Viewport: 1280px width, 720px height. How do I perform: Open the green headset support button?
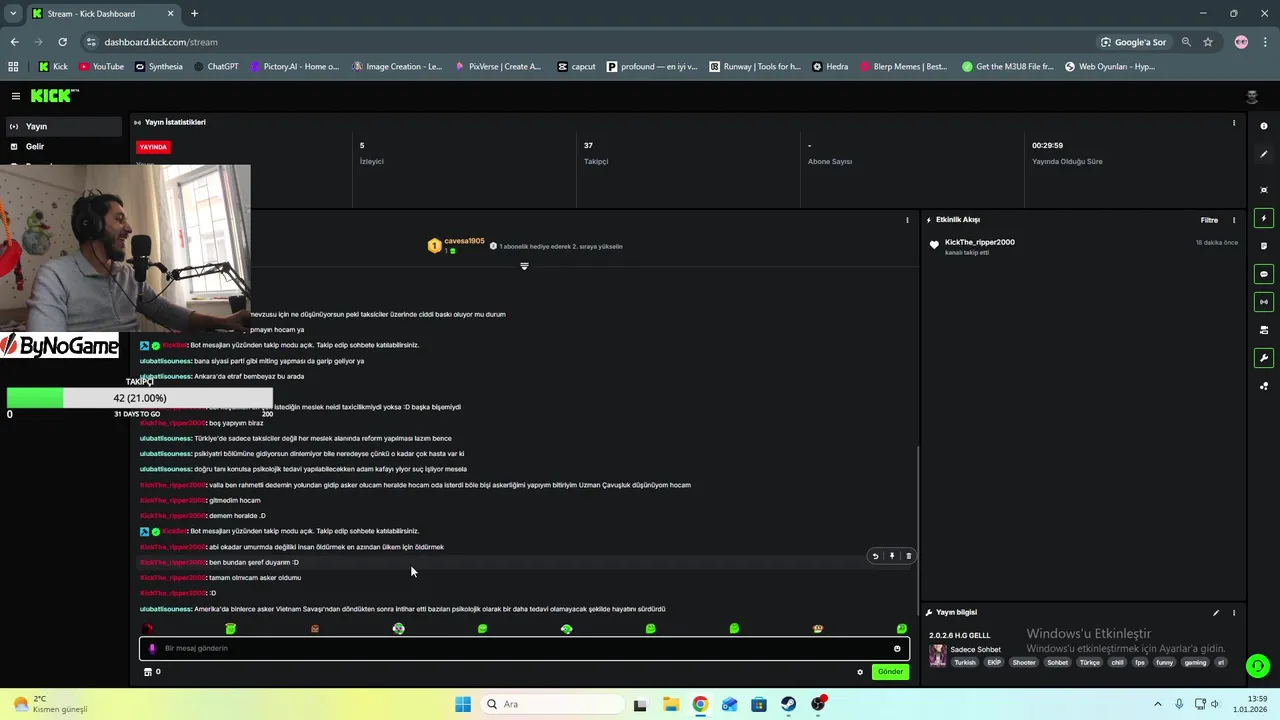click(1258, 665)
